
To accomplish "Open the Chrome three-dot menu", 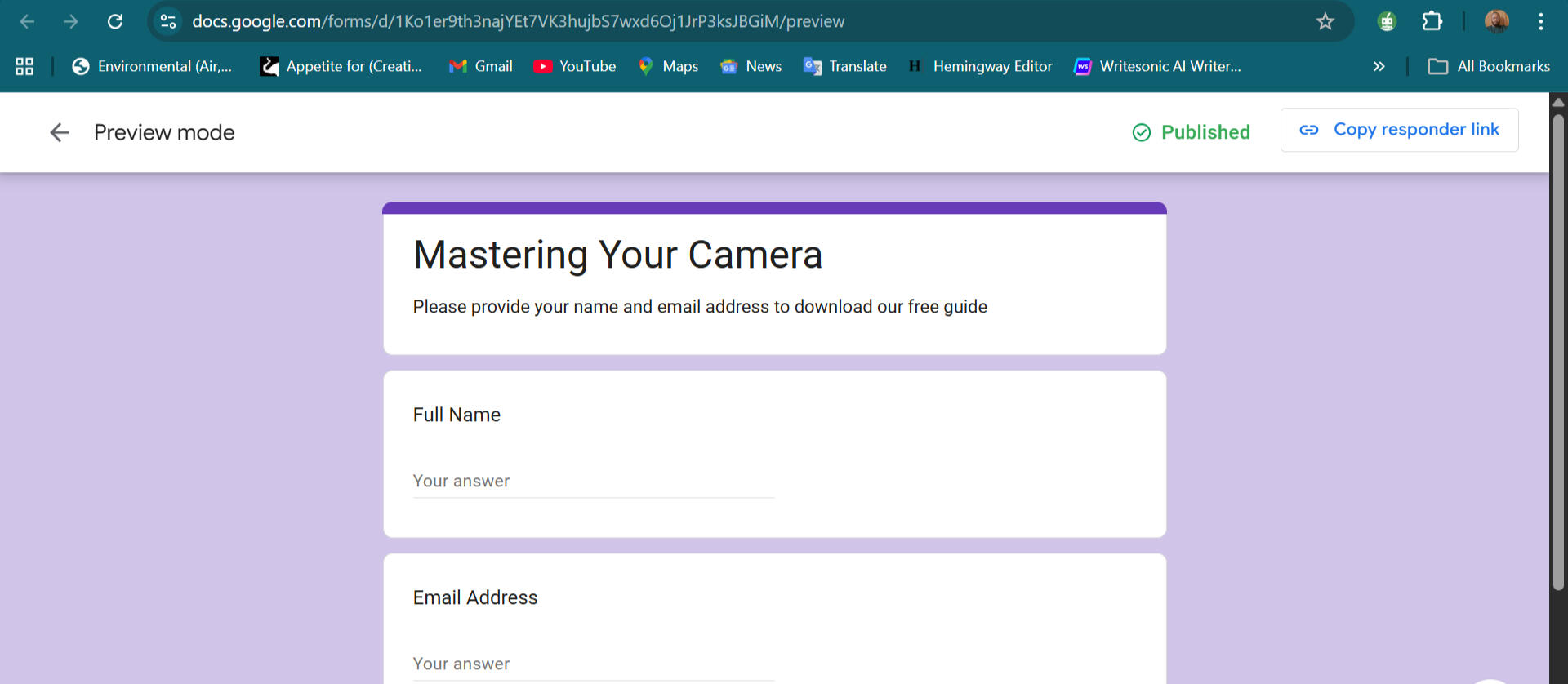I will [x=1540, y=21].
